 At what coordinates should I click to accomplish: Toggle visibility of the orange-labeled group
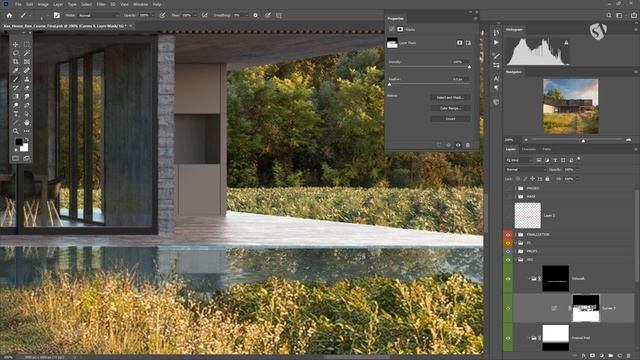508,243
